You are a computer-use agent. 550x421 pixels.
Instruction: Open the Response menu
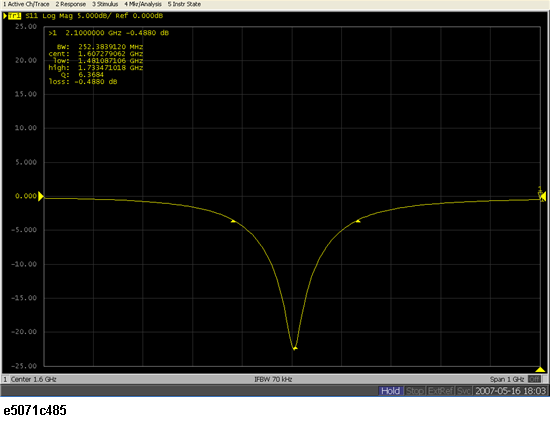click(71, 4)
